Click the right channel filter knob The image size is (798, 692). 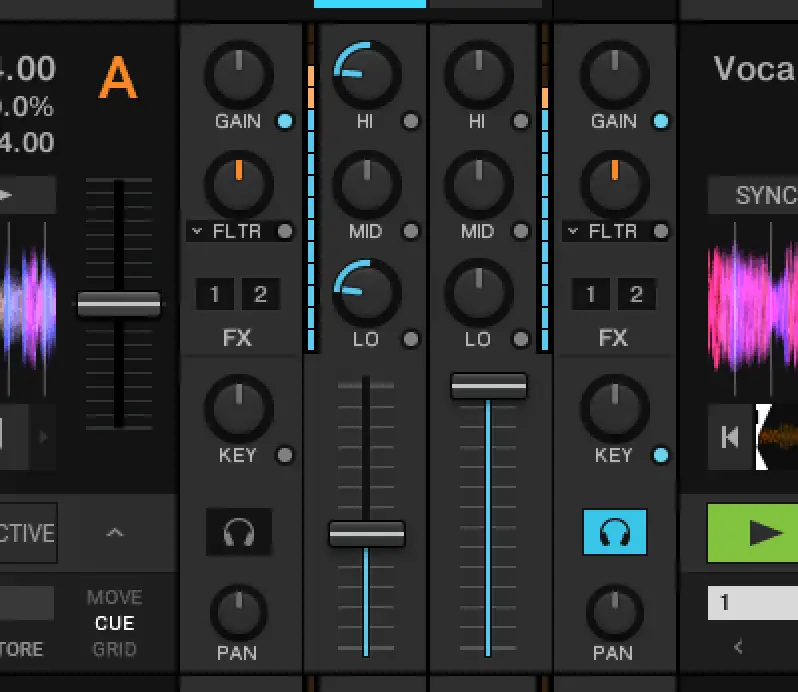point(615,185)
